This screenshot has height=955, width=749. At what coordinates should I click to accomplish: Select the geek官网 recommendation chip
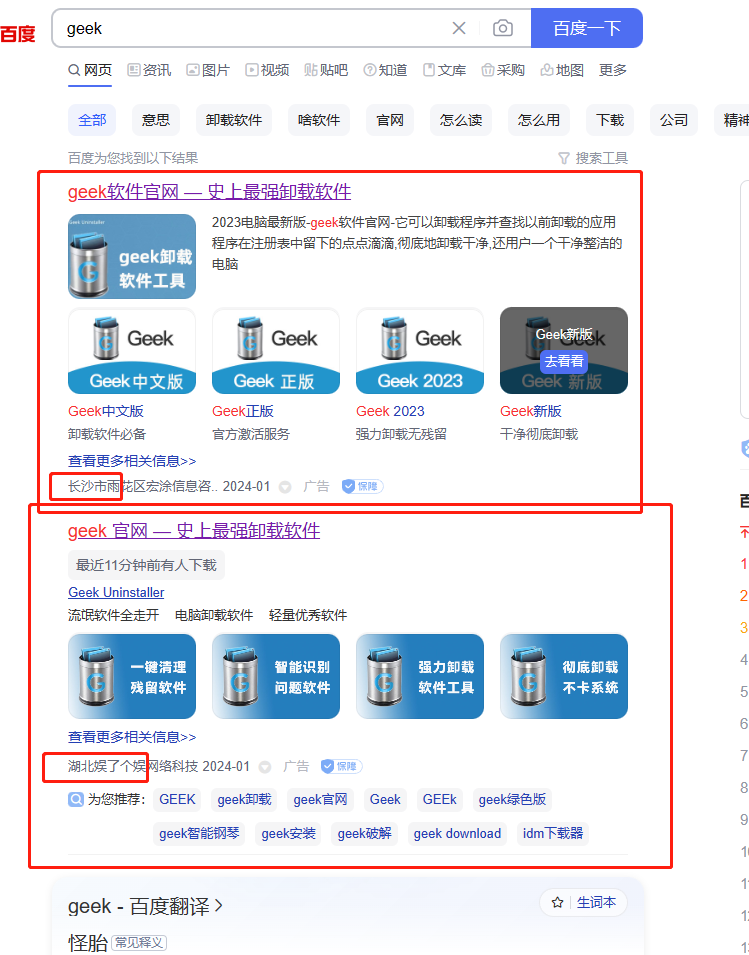point(320,800)
